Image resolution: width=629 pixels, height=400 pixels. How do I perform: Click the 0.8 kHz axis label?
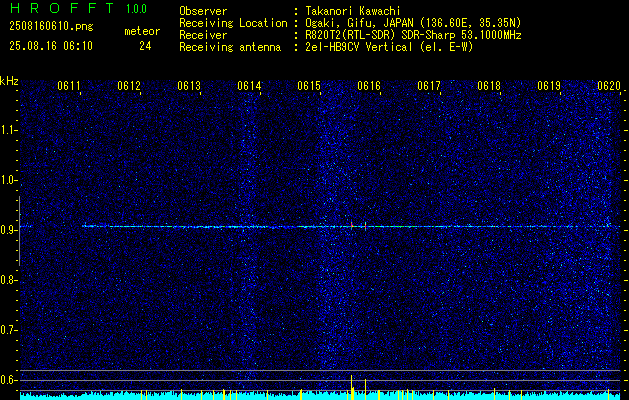click(9, 280)
